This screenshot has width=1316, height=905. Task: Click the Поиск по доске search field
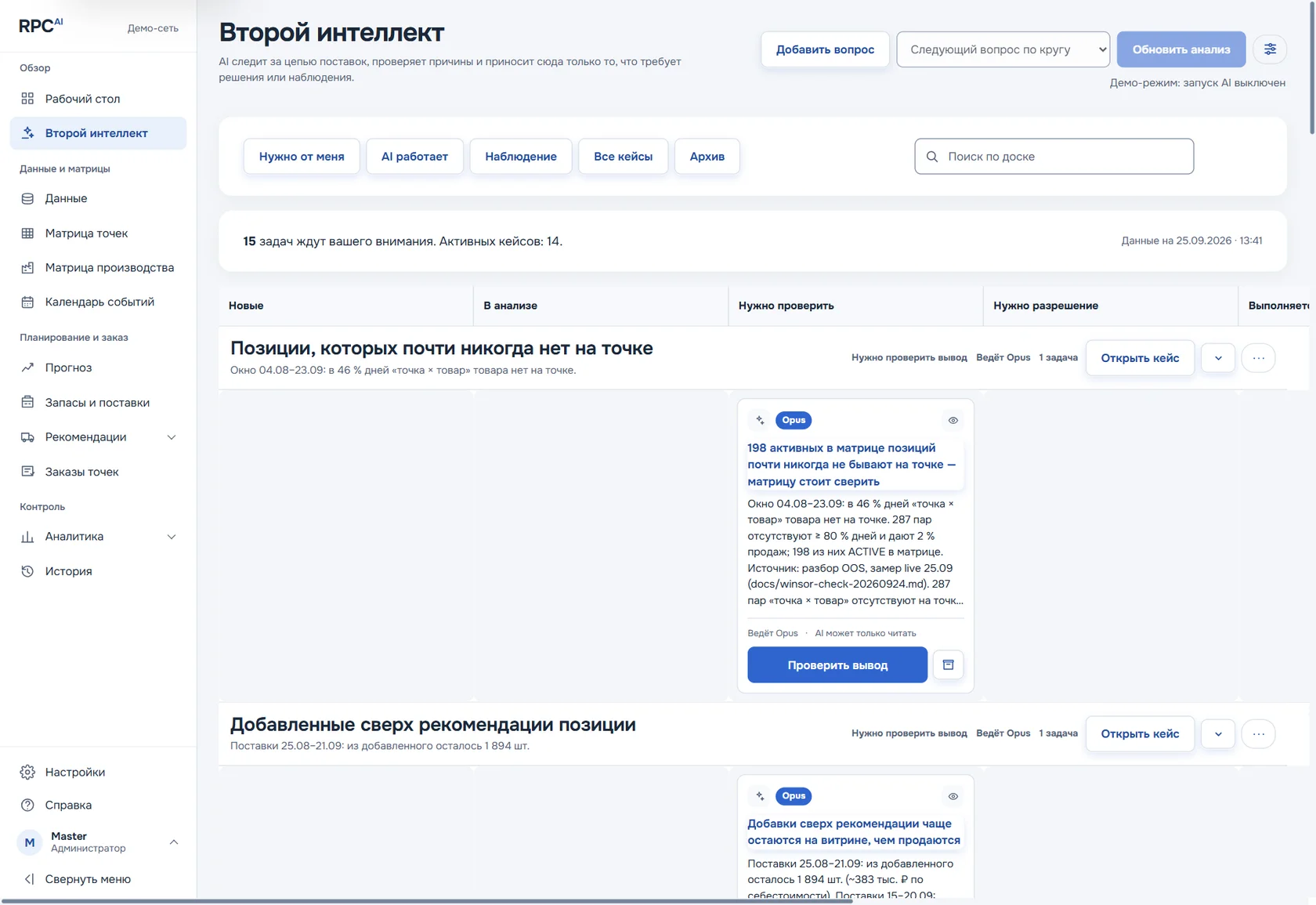click(x=1054, y=157)
